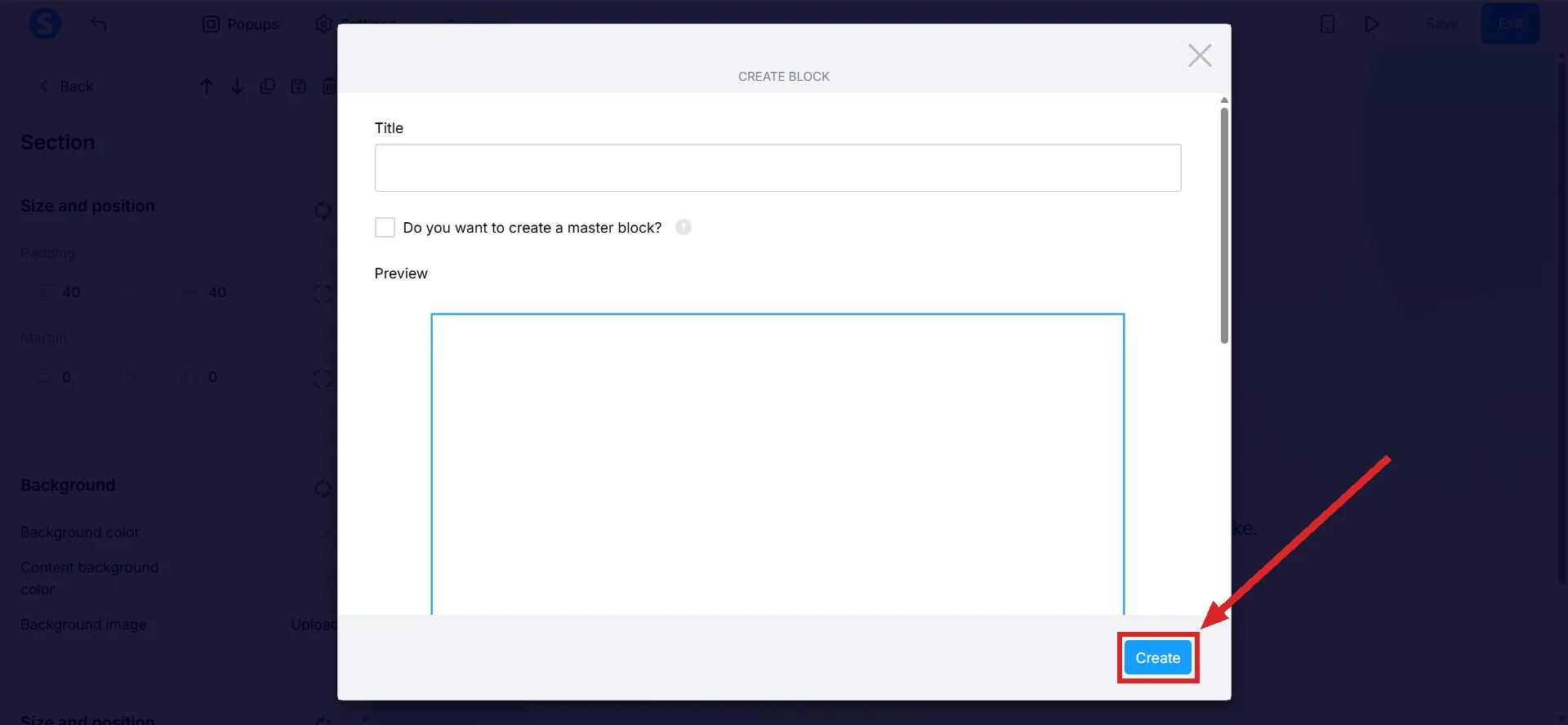Duplicate the section with the copy icon
The width and height of the screenshot is (1568, 725).
pos(268,87)
